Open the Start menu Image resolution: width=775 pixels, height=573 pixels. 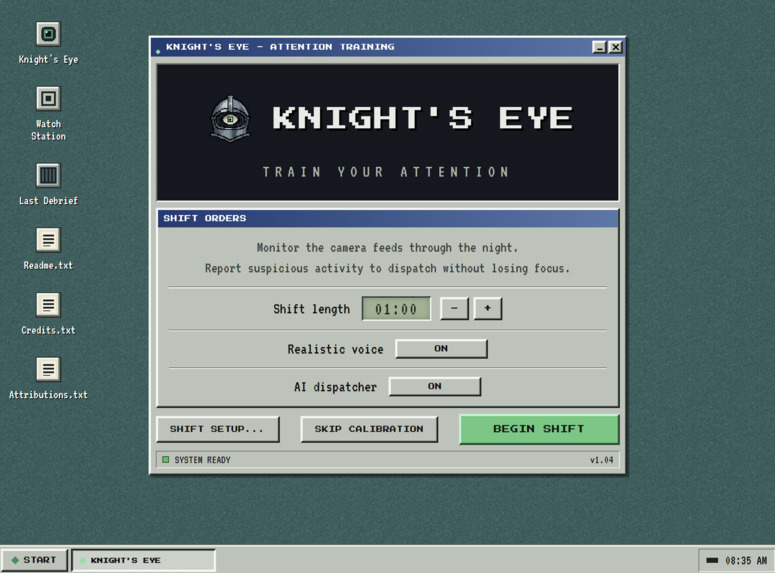[x=34, y=560]
